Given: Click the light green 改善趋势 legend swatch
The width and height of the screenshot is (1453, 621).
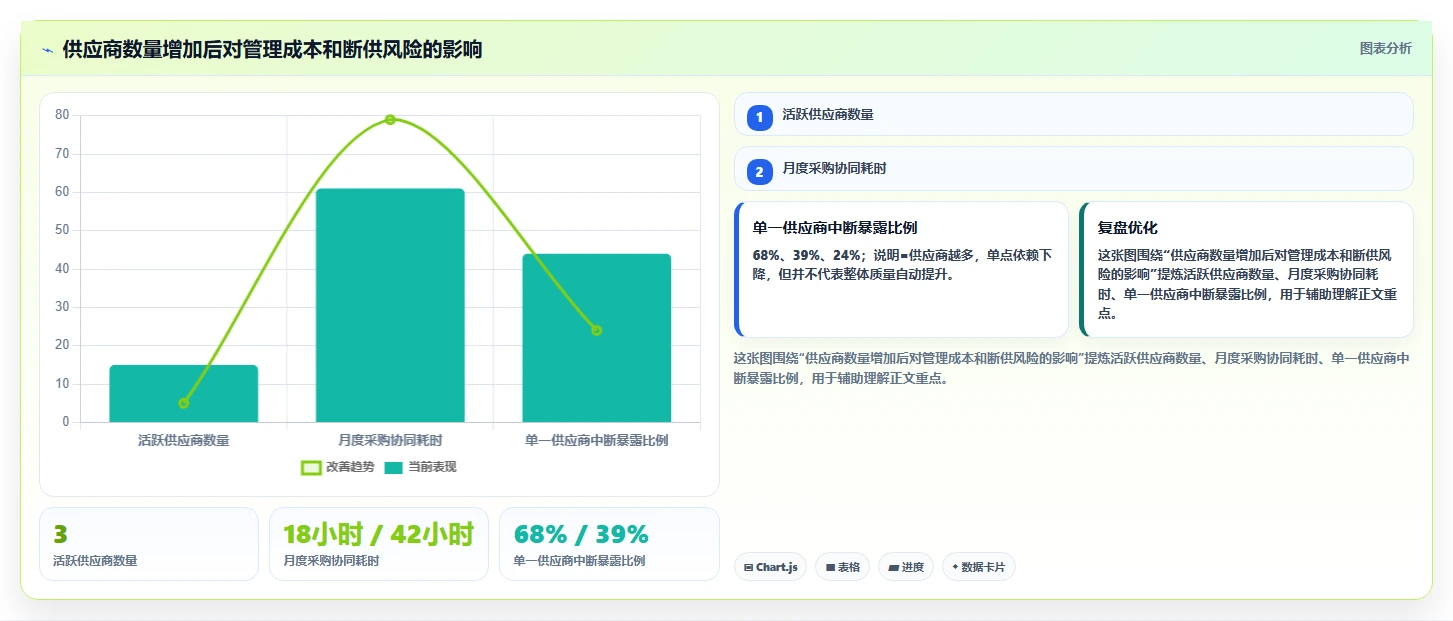Looking at the screenshot, I should click(311, 467).
